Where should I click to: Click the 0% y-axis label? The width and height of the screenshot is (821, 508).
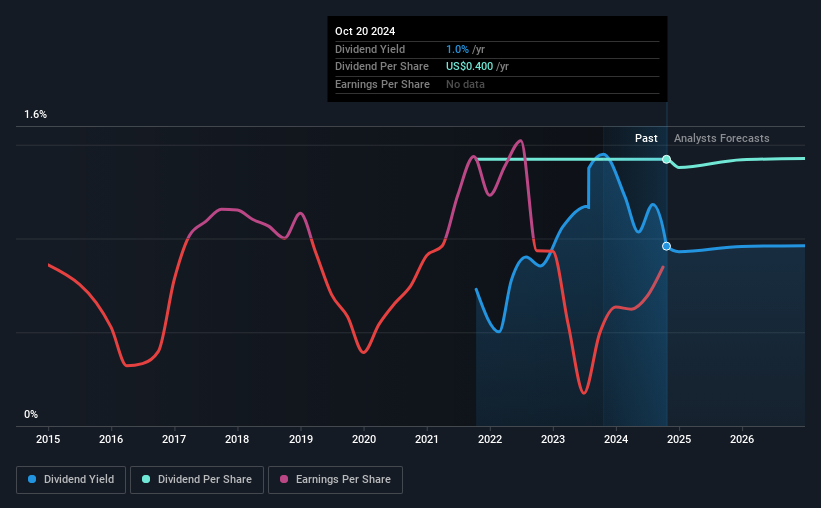pos(31,414)
